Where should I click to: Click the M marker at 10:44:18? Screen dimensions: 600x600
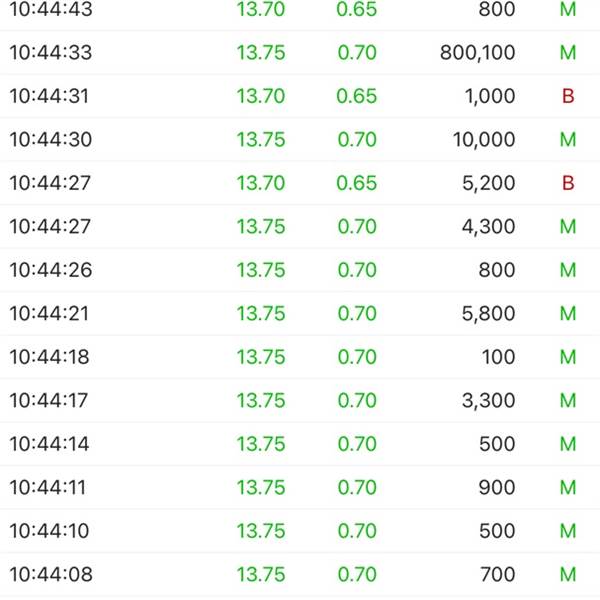coord(568,357)
